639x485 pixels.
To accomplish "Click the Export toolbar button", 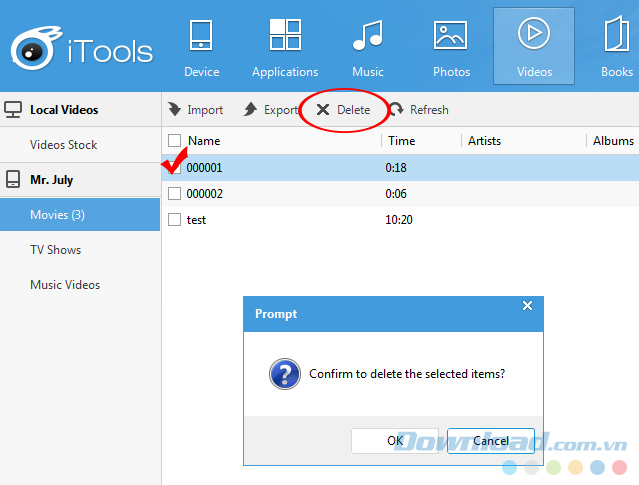I will coord(270,110).
